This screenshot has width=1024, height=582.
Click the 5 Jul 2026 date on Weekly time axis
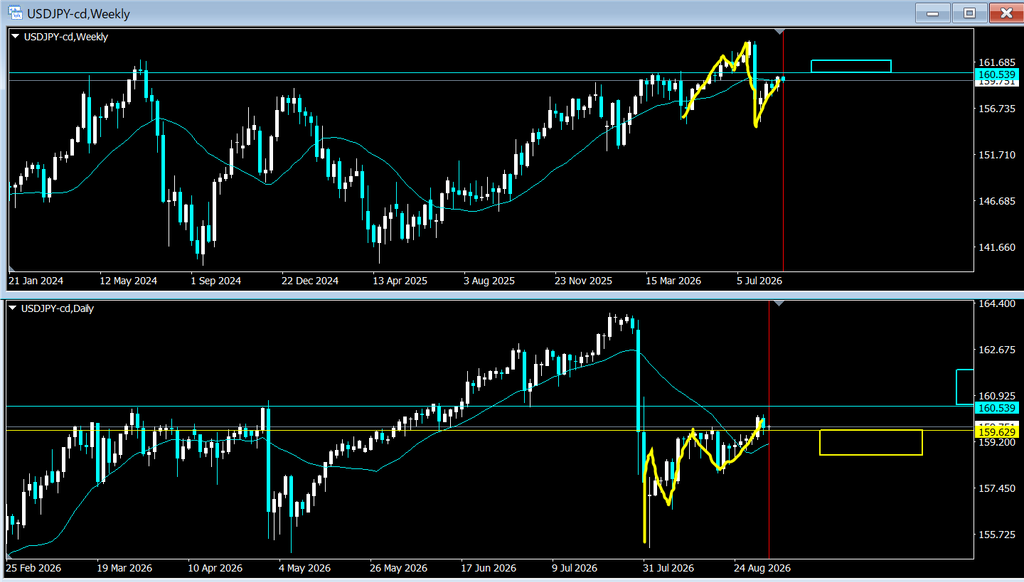coord(759,281)
